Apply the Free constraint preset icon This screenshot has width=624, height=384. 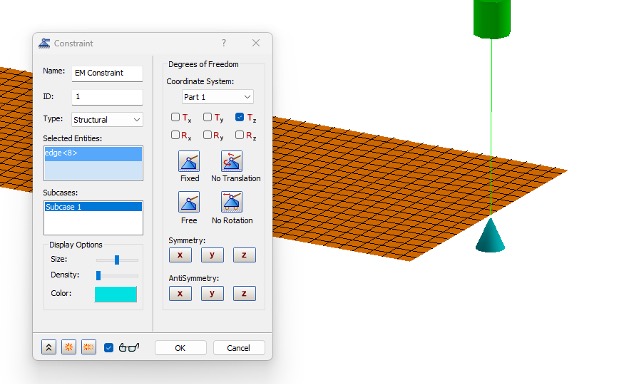189,202
